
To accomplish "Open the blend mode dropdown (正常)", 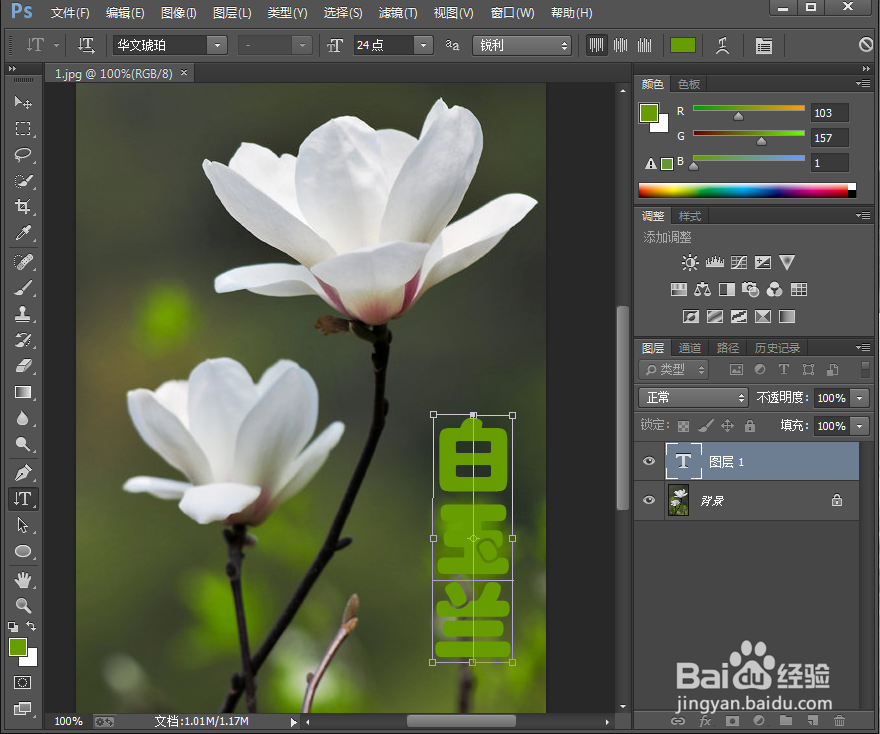I will point(693,397).
